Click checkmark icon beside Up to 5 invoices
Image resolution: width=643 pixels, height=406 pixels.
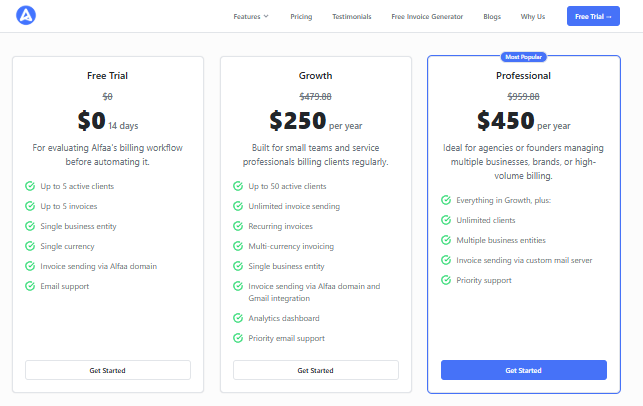(x=30, y=206)
